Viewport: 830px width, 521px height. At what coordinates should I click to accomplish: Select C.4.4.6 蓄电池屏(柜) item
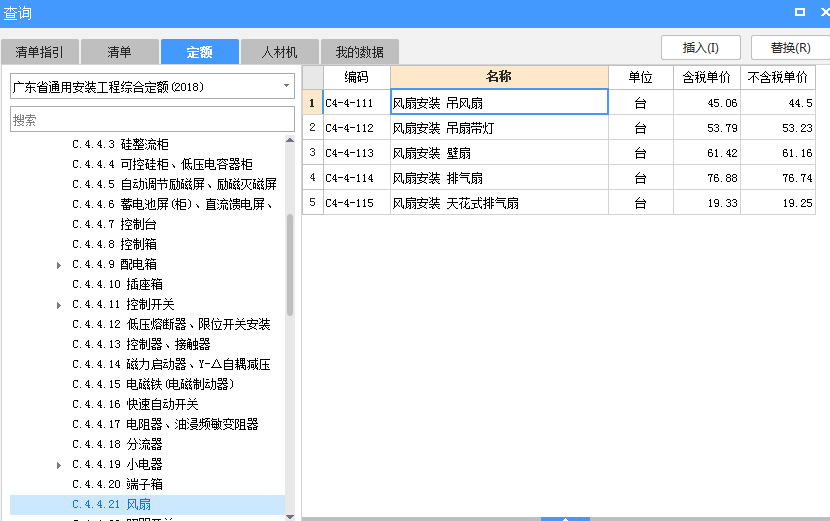(172, 204)
